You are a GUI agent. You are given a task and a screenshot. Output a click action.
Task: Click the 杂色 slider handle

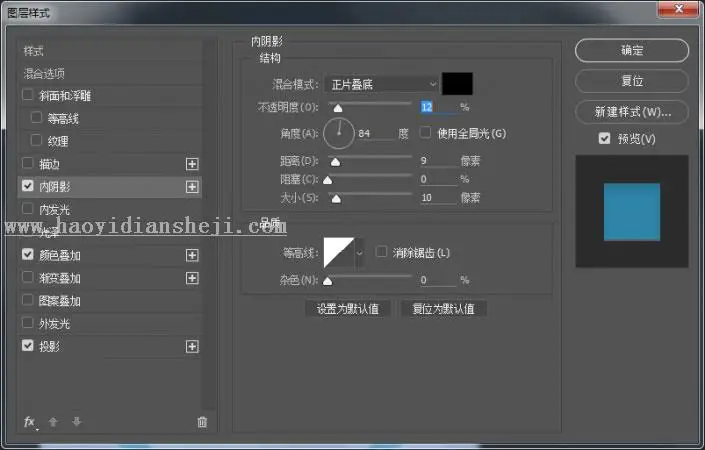tap(328, 281)
